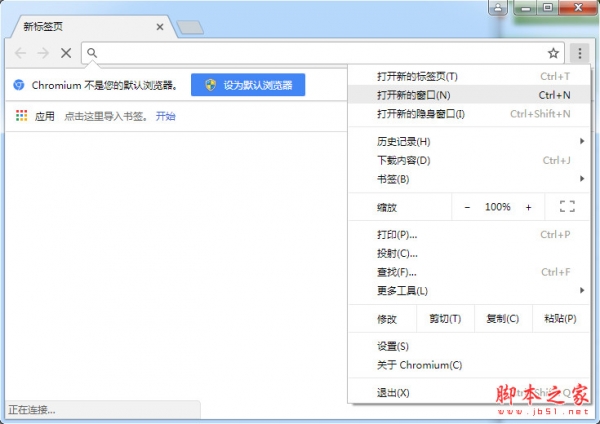The image size is (600, 424).
Task: Stop page loading with X icon
Action: coord(65,53)
